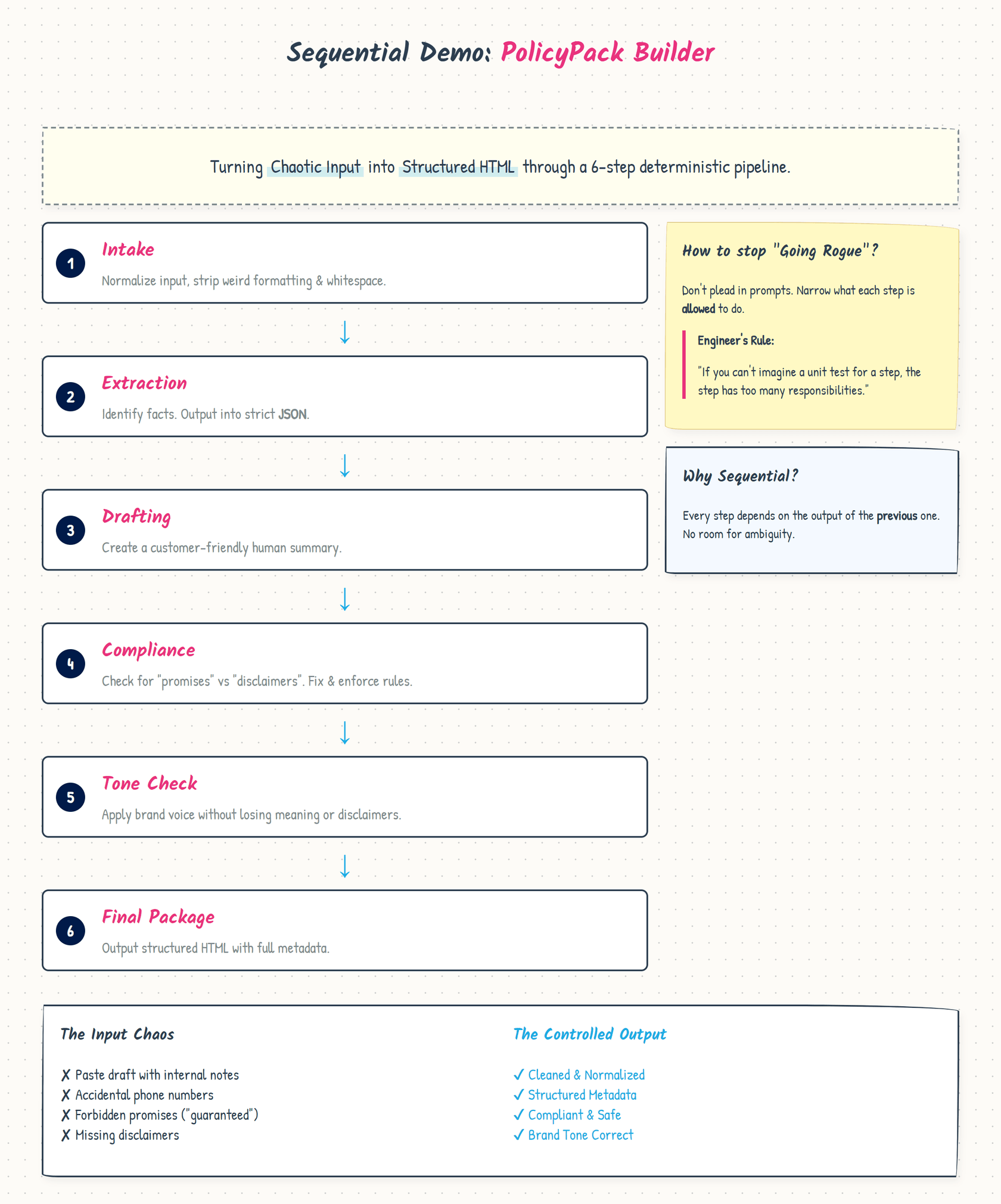Click the step 6 number badge
Image resolution: width=1001 pixels, height=1204 pixels.
pyautogui.click(x=70, y=931)
